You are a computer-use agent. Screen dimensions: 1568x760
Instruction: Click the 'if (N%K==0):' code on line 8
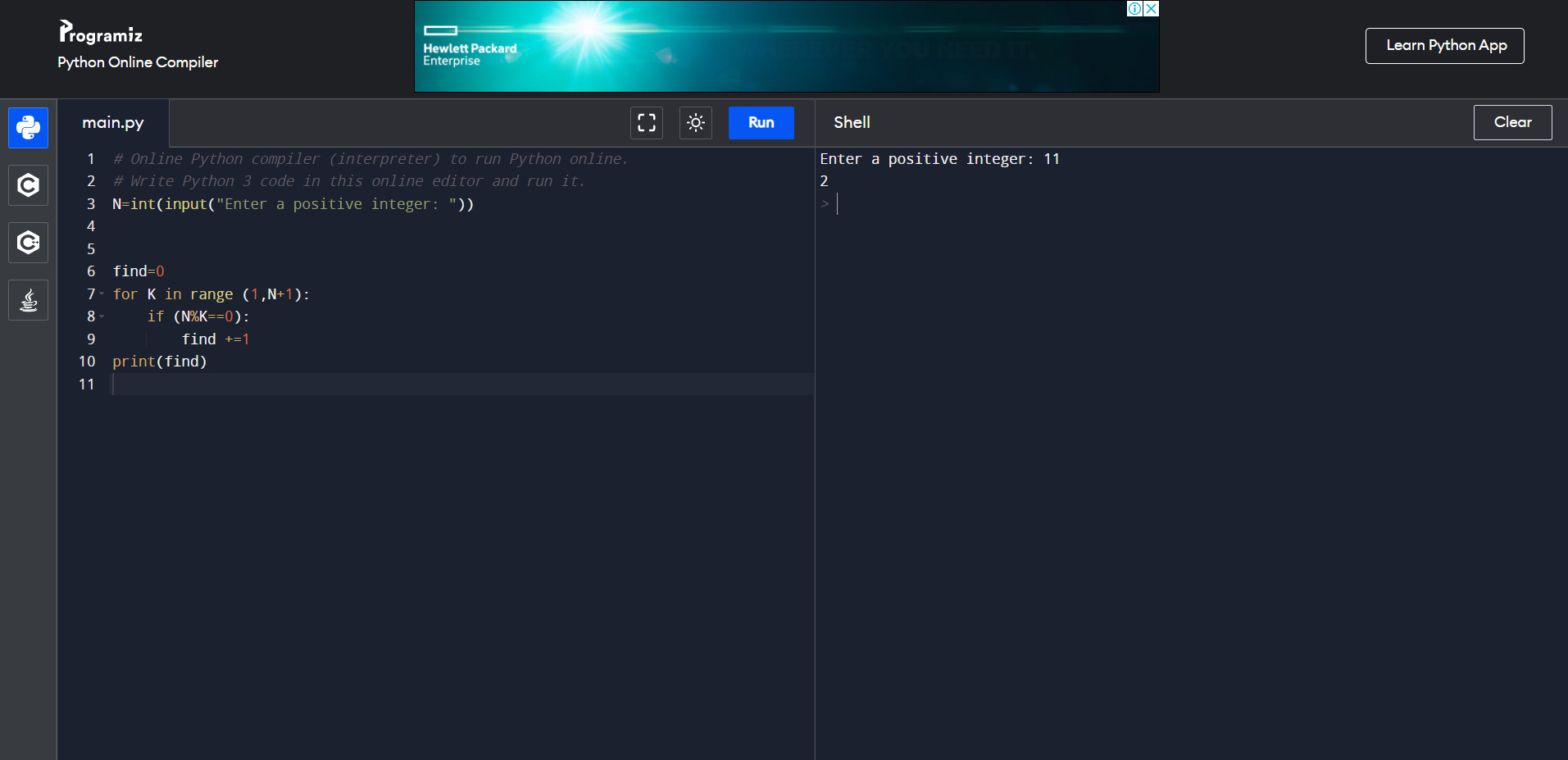pyautogui.click(x=198, y=316)
